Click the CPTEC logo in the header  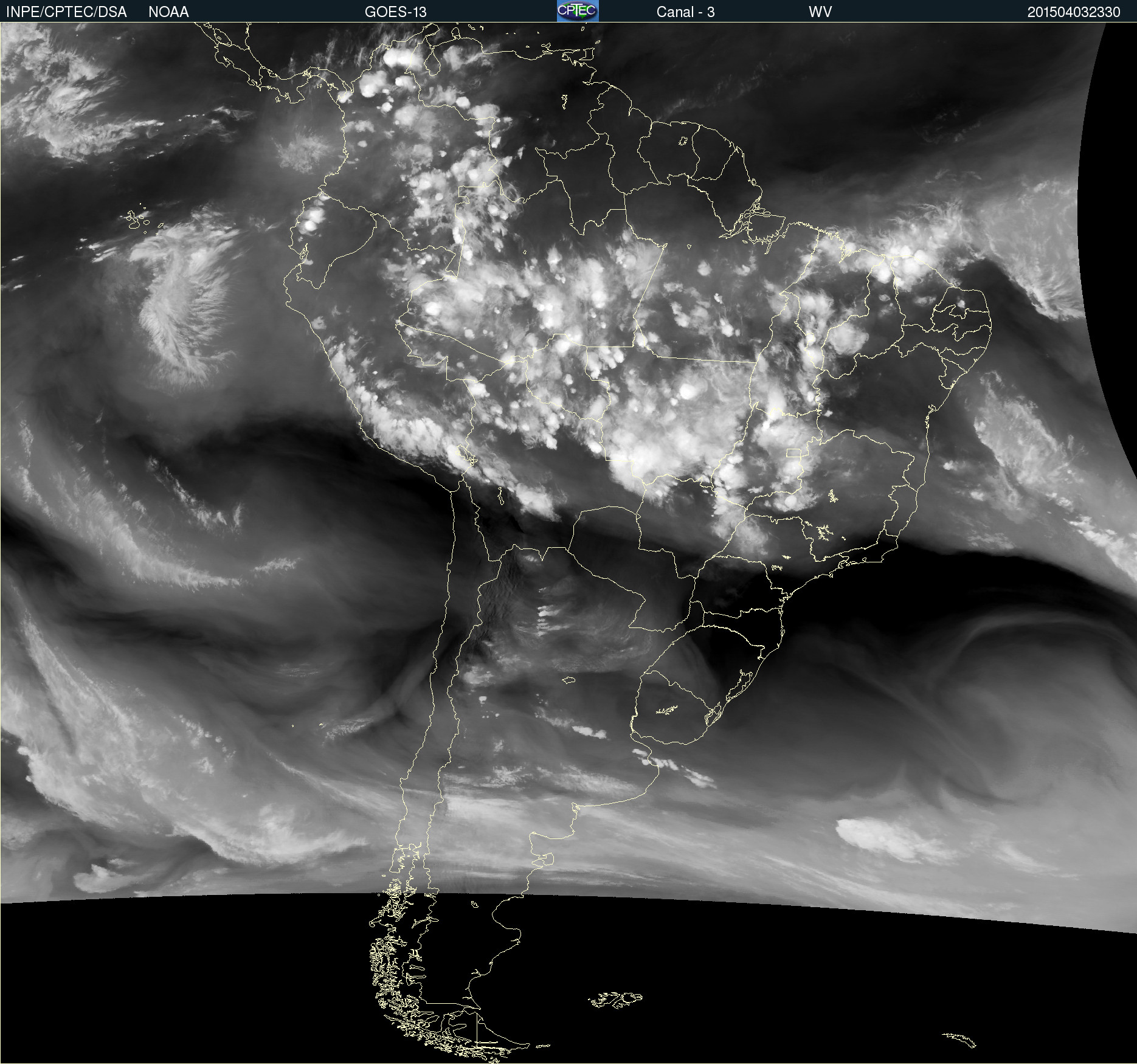pyautogui.click(x=578, y=11)
